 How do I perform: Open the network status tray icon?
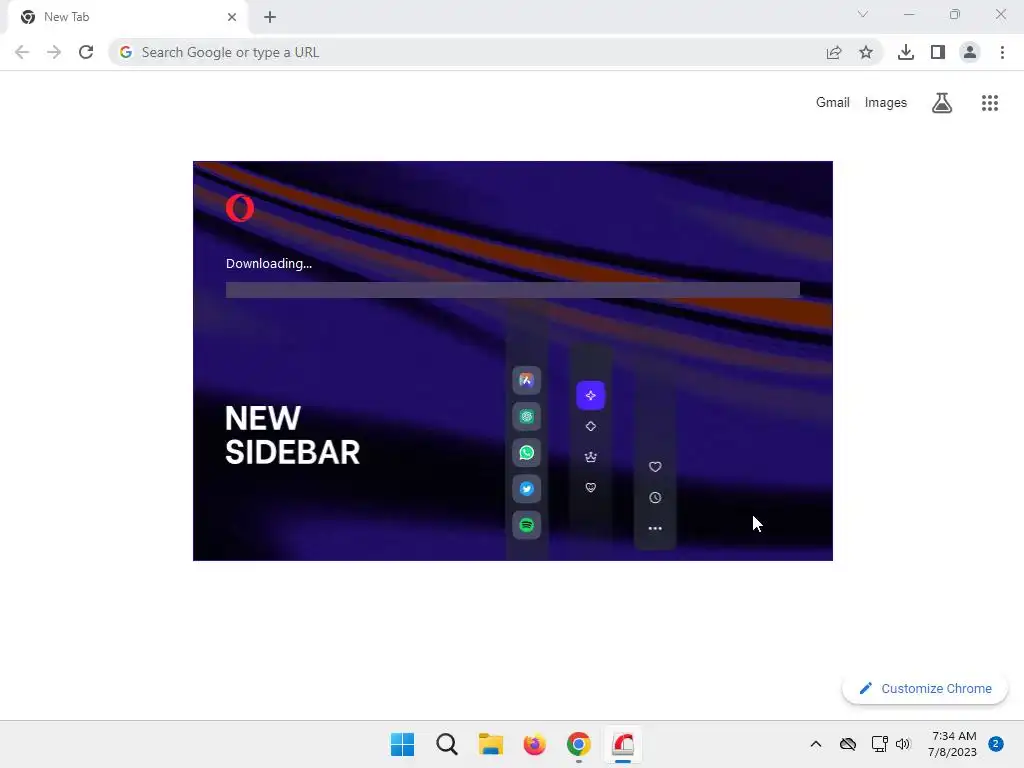(879, 744)
